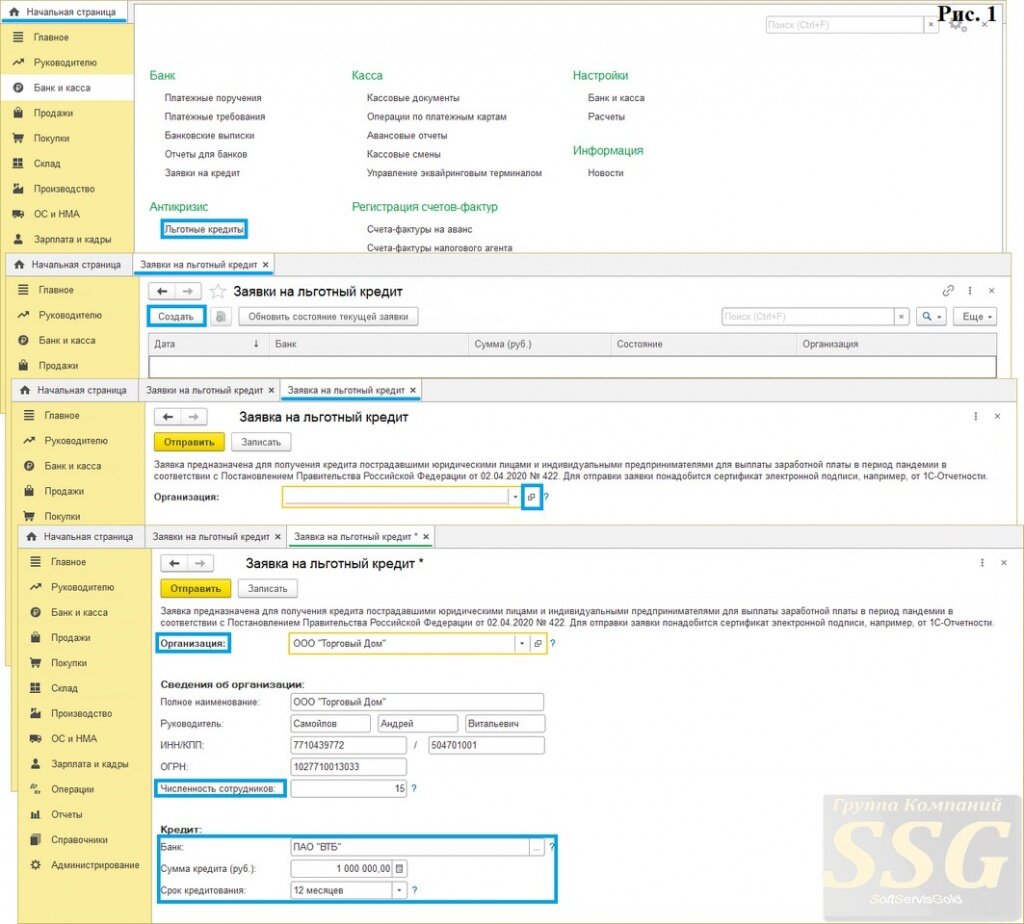
Task: Open Банковские выписки link
Action: tap(209, 136)
